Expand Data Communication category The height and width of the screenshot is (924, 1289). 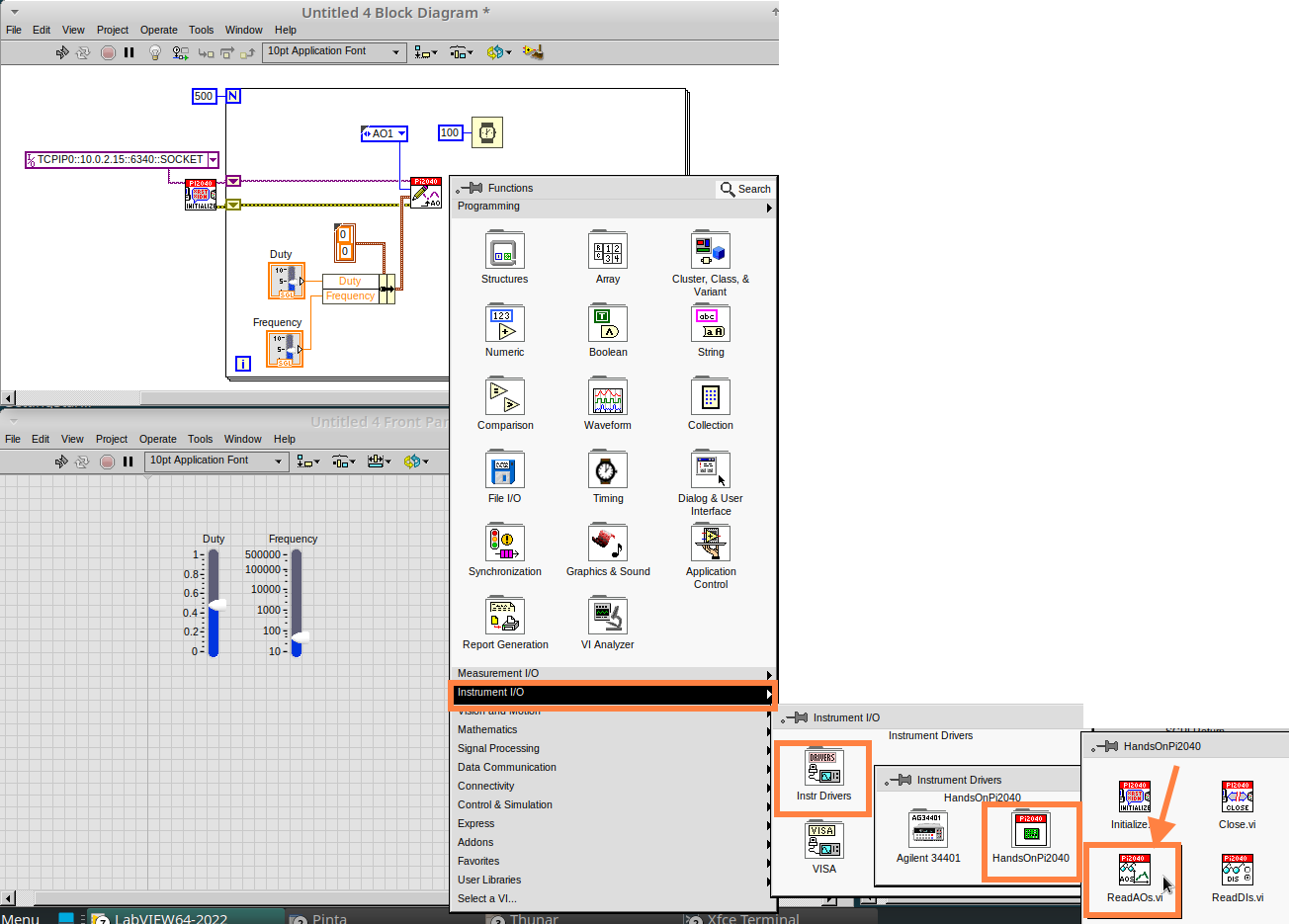[613, 767]
